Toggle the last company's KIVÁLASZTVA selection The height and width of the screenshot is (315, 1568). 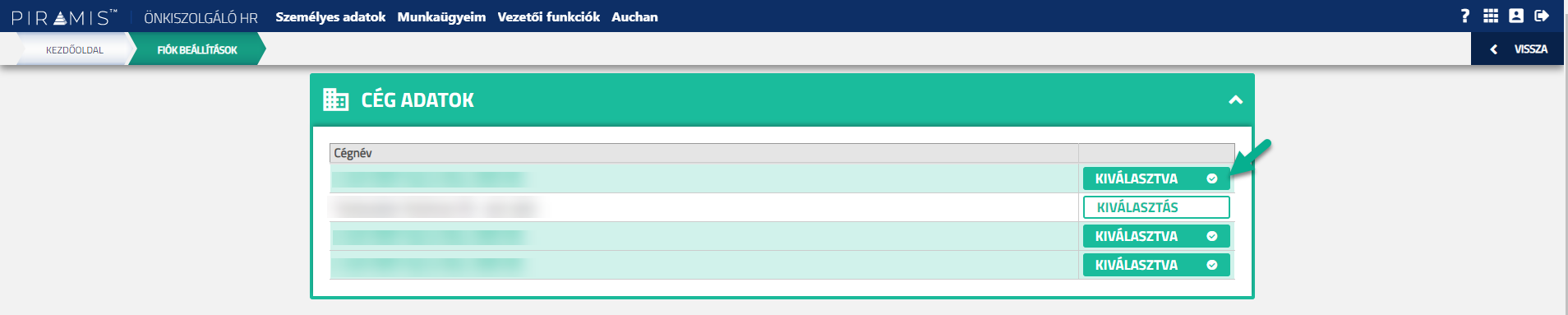pyautogui.click(x=1156, y=265)
